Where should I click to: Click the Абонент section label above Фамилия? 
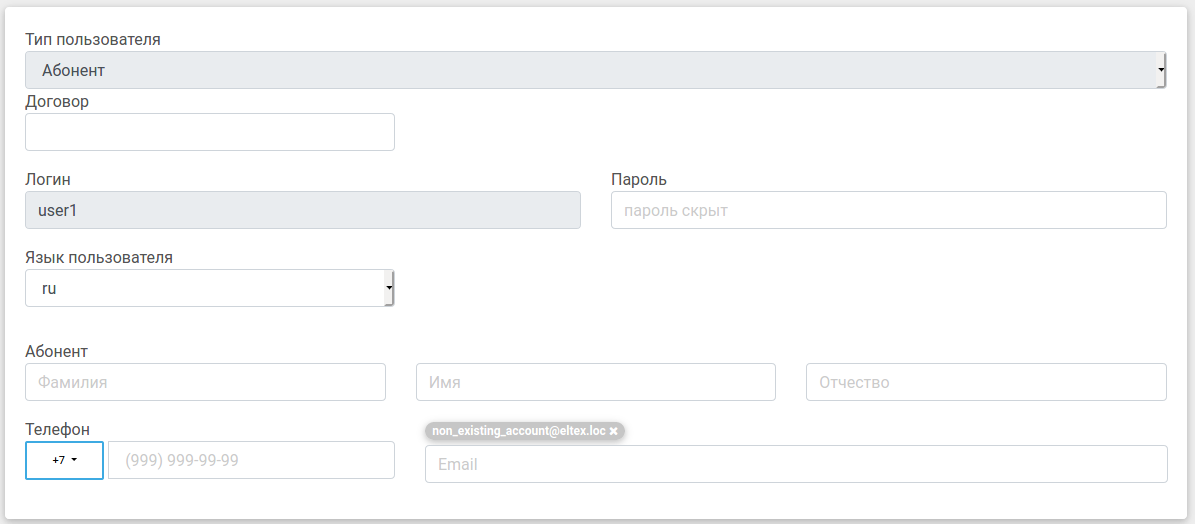(x=56, y=351)
